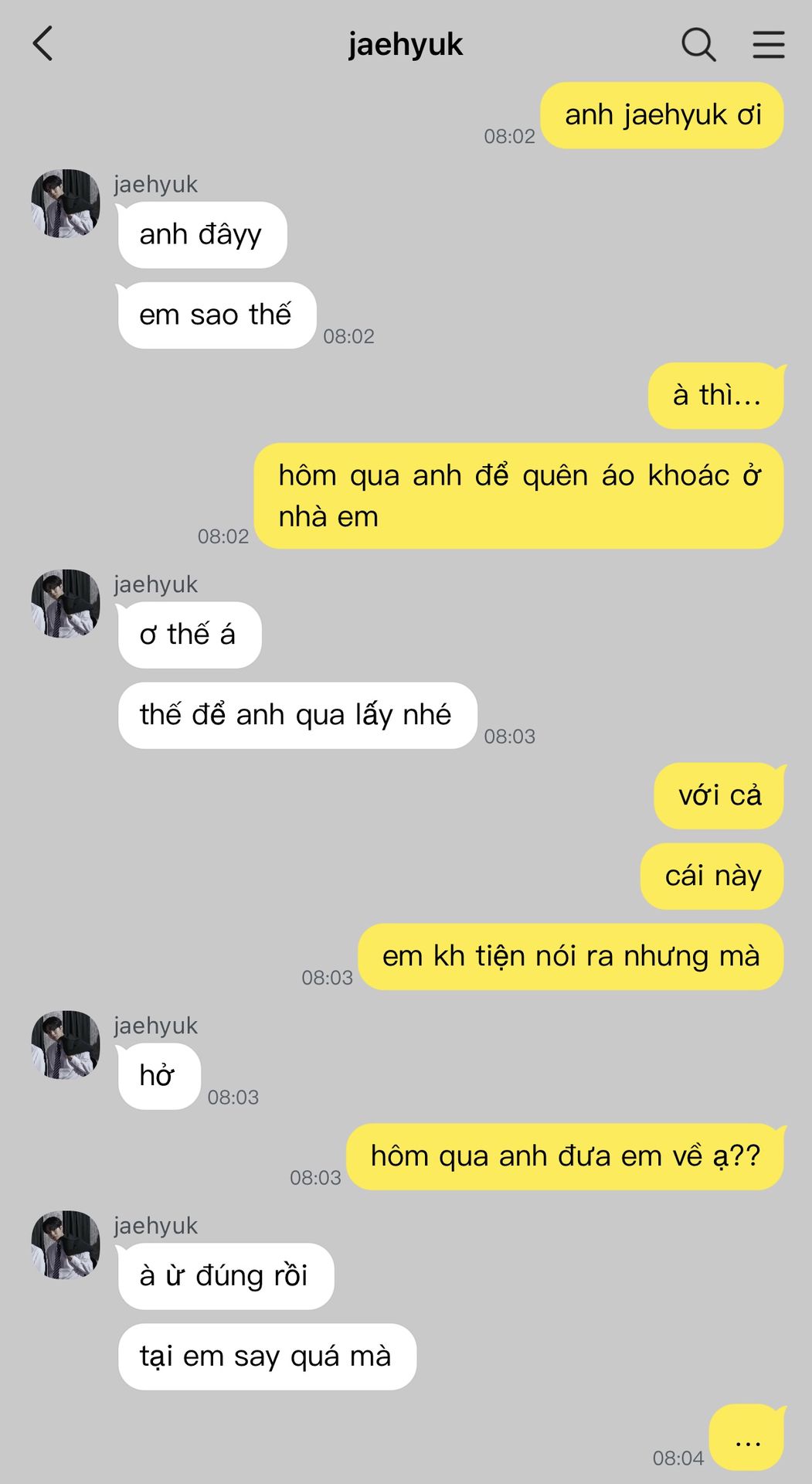This screenshot has height=1484, width=812.
Task: Tap the jaehyuk sender name above "hở"
Action: click(x=156, y=1026)
